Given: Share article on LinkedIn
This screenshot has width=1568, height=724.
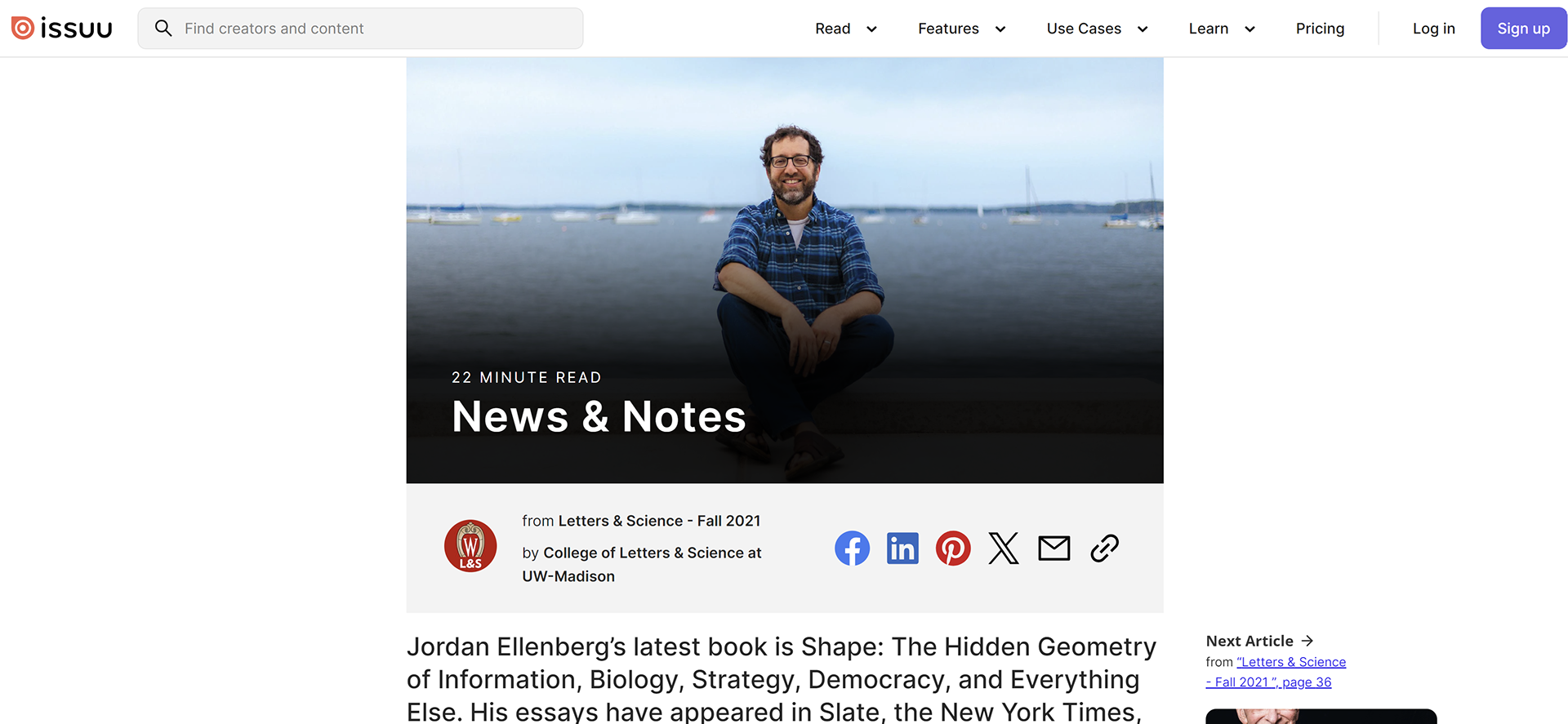Looking at the screenshot, I should click(x=902, y=549).
